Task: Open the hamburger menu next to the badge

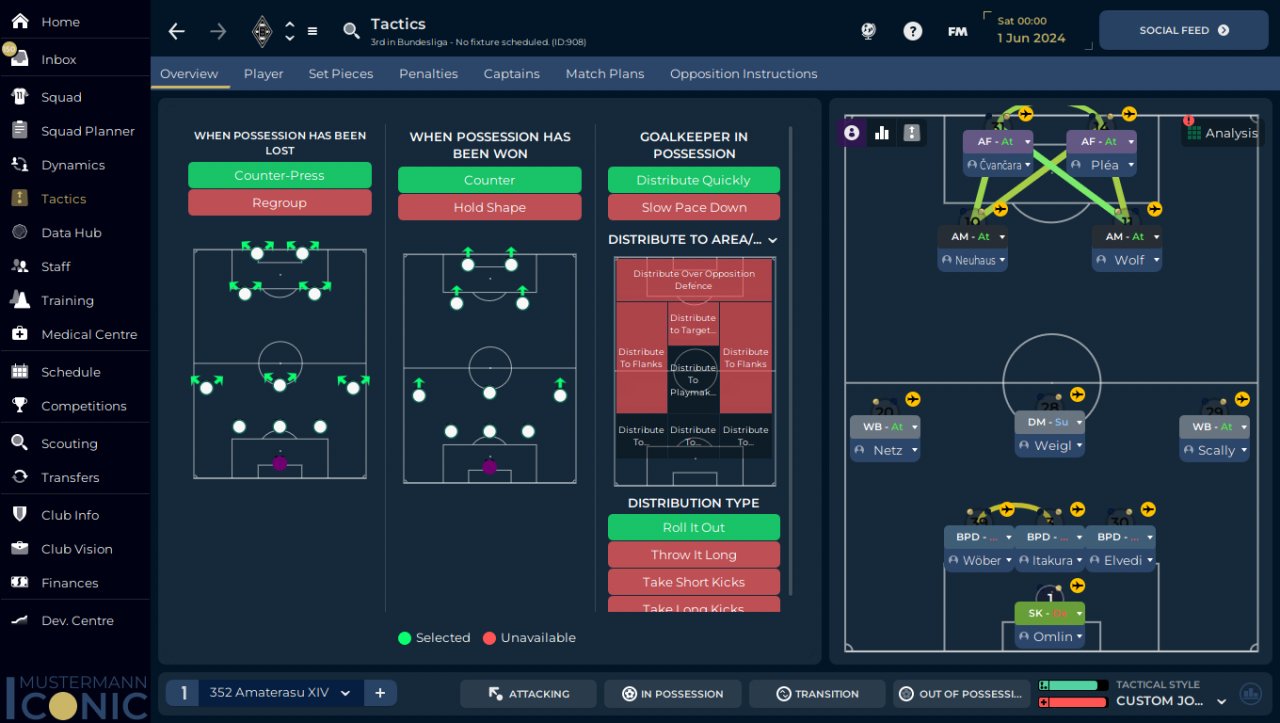Action: coord(312,31)
